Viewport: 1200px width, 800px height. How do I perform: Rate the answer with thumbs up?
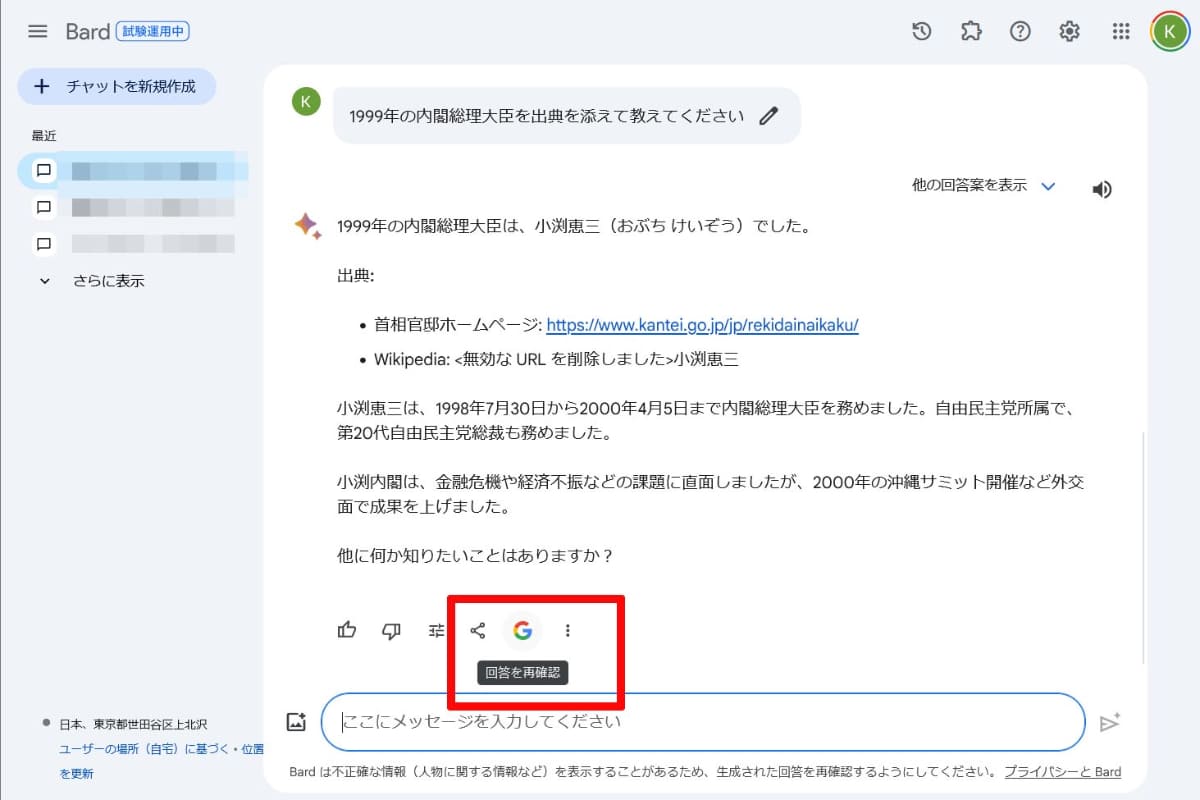tap(346, 631)
